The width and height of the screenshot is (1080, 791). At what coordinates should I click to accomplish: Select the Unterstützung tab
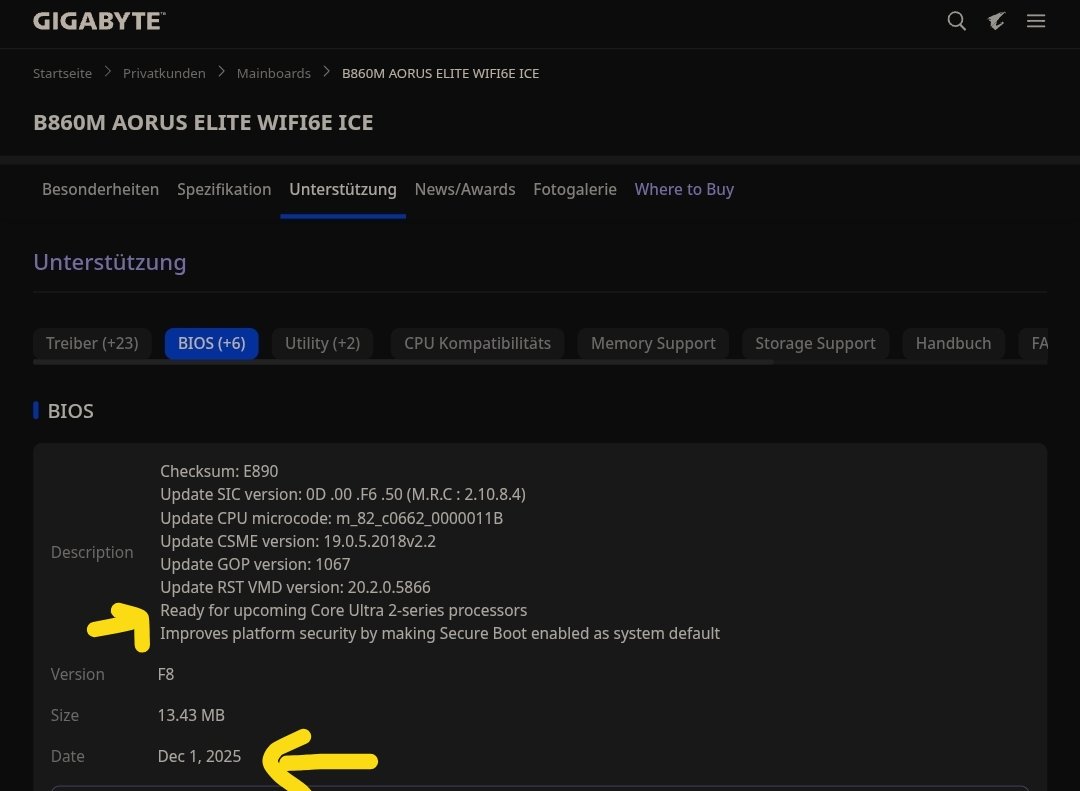343,189
